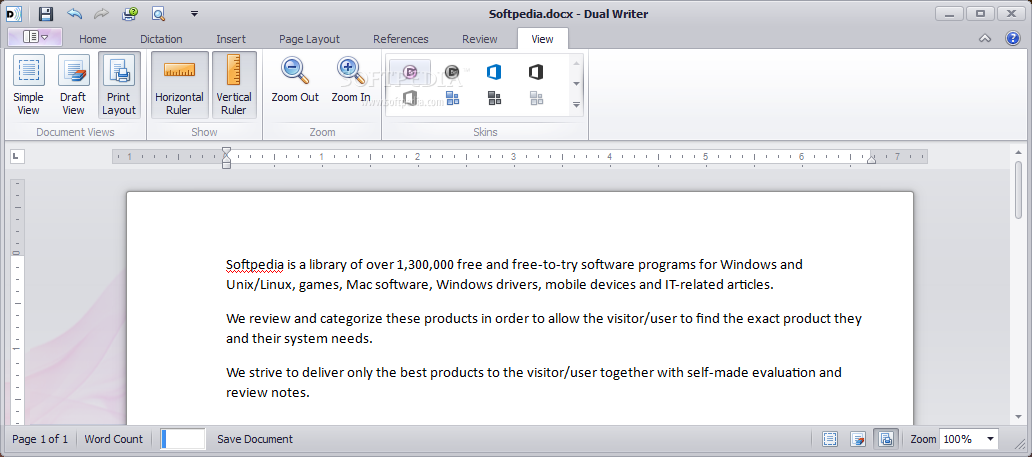1032x457 pixels.
Task: Maximize the Dual Writer window
Action: (981, 13)
